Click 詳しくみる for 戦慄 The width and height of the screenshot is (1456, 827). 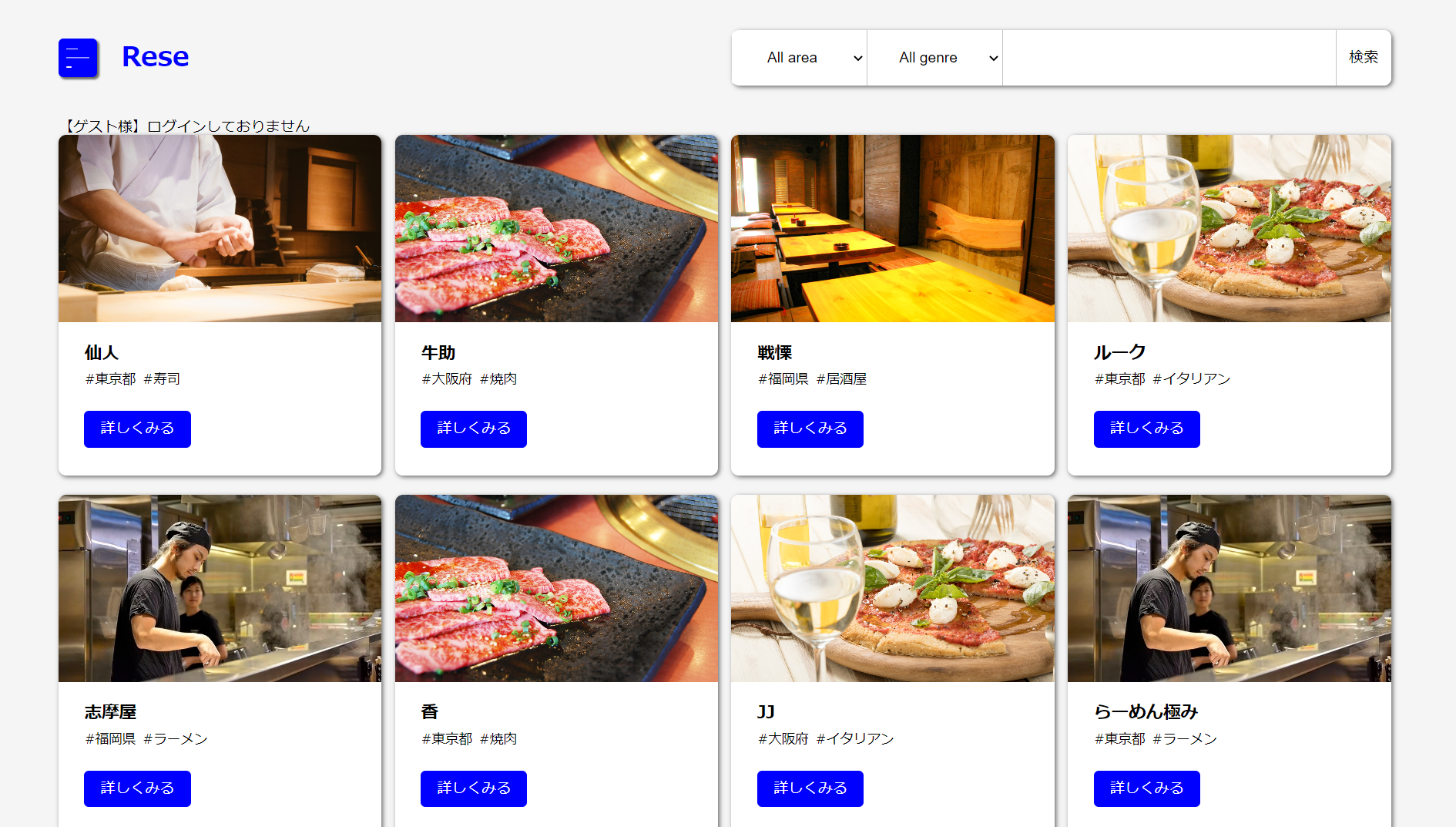(x=810, y=429)
